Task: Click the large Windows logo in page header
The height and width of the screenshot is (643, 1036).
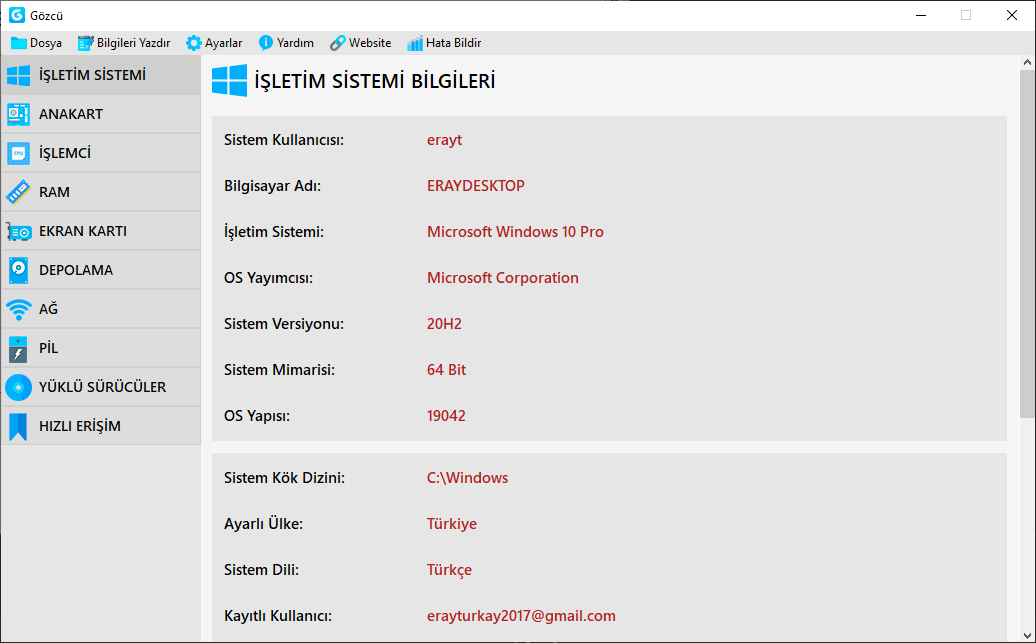Action: point(229,81)
